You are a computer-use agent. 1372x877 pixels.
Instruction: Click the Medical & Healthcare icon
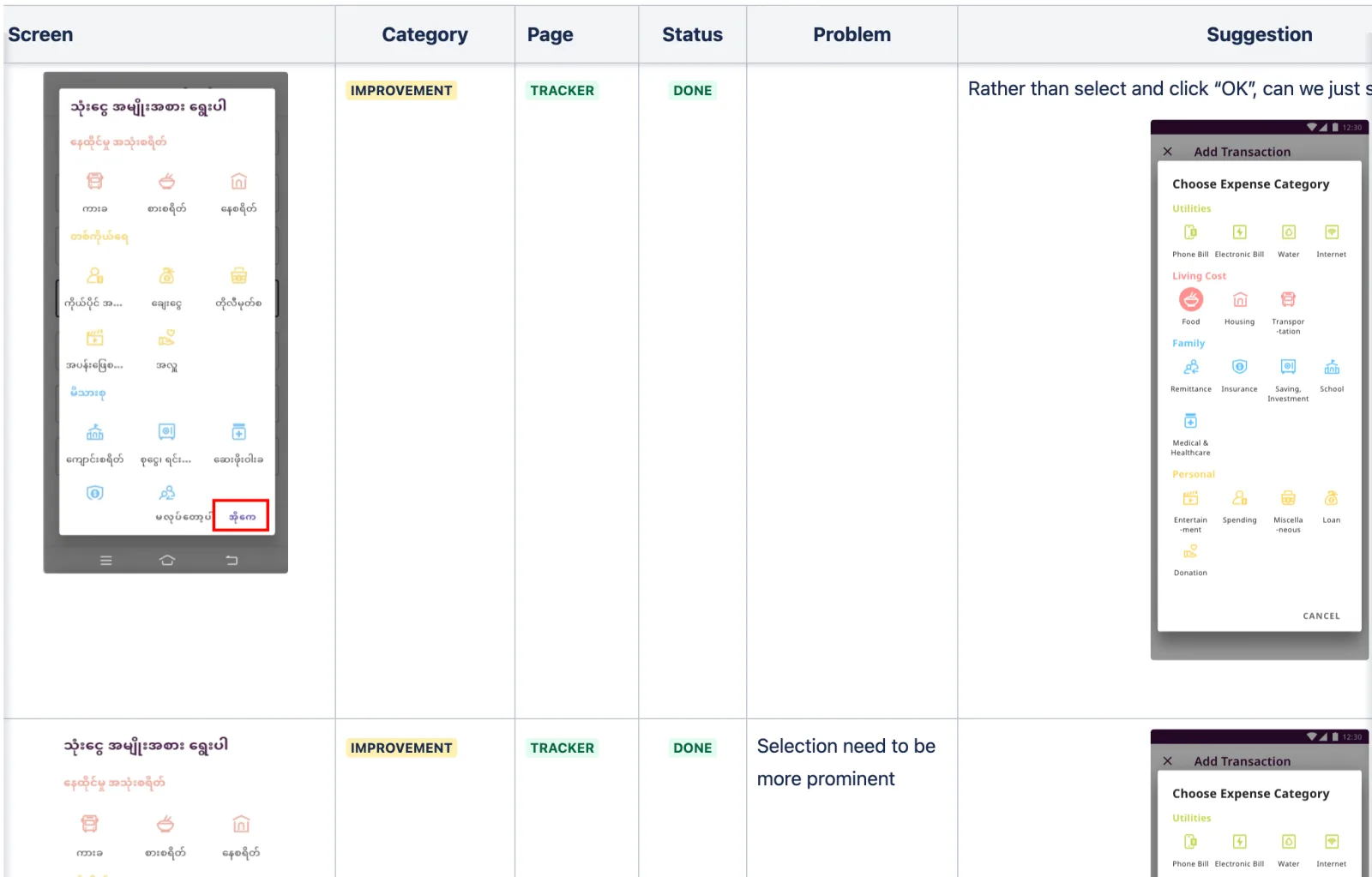pyautogui.click(x=1191, y=421)
